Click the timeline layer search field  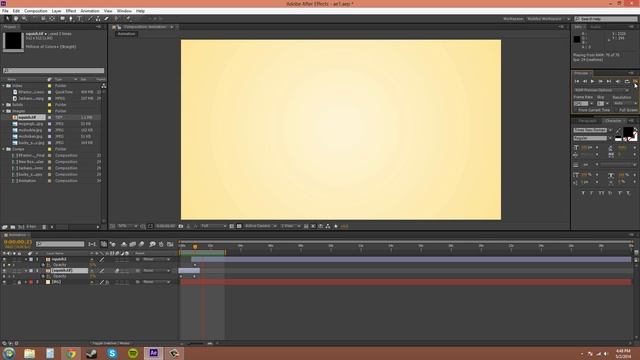pyautogui.click(x=60, y=244)
